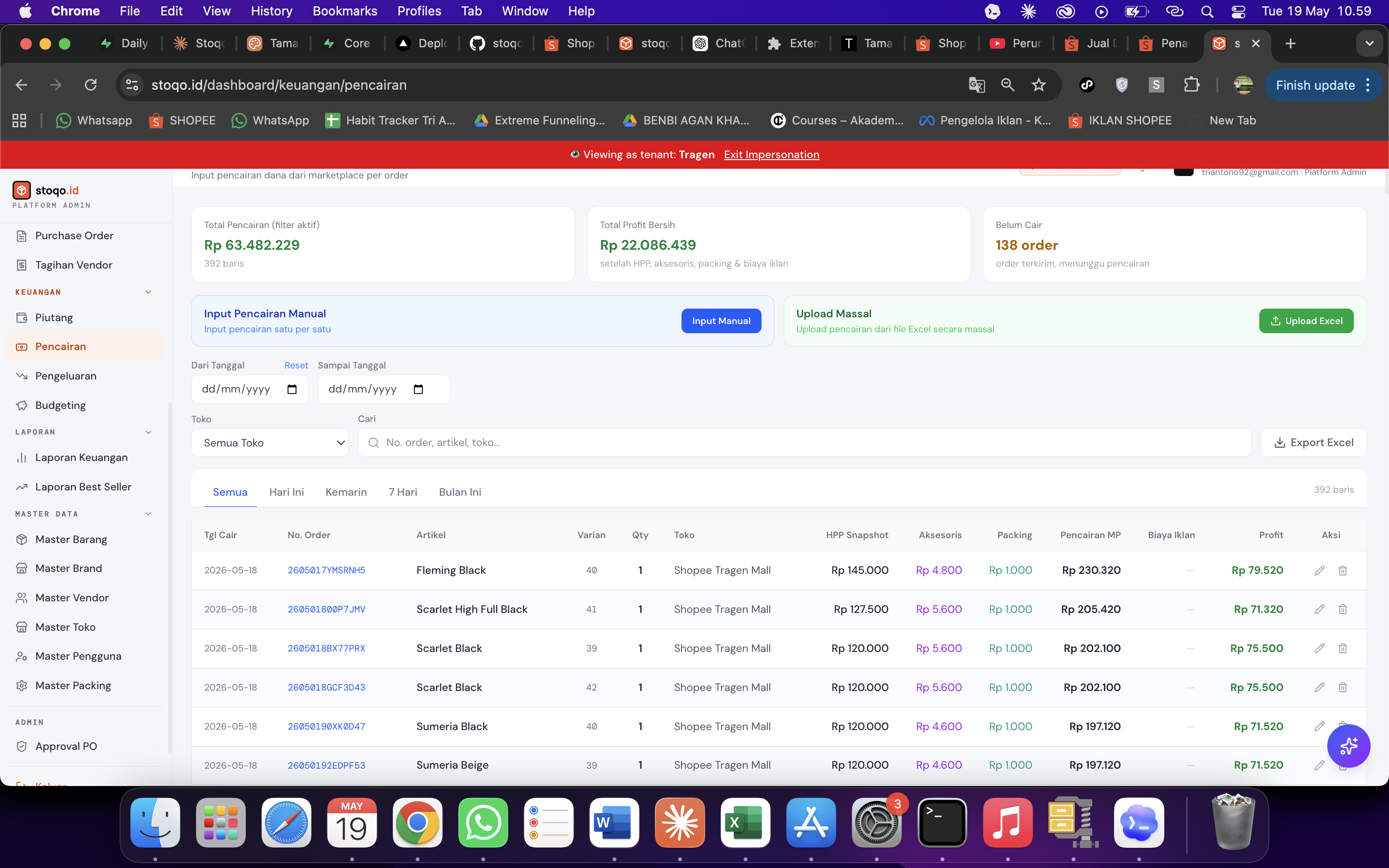This screenshot has width=1389, height=868.
Task: Select the 7 Hari tab
Action: tap(403, 492)
